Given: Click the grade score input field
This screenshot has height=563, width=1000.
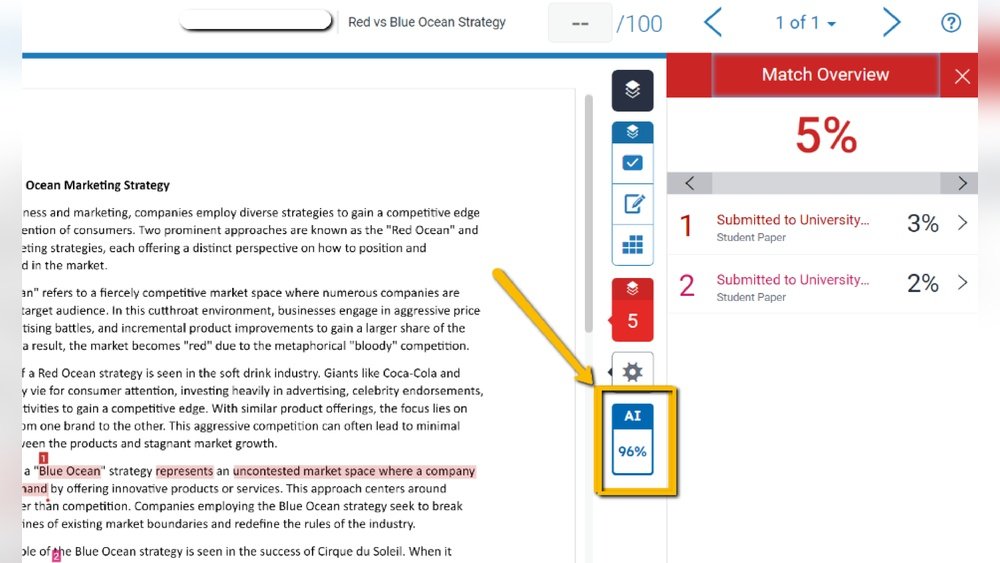Looking at the screenshot, I should click(x=580, y=23).
